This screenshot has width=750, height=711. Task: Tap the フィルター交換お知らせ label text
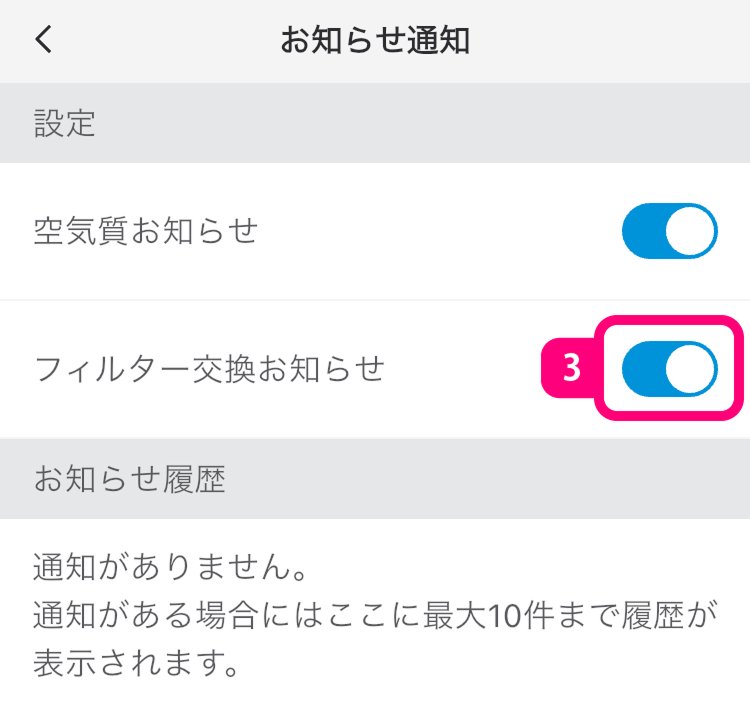point(209,369)
